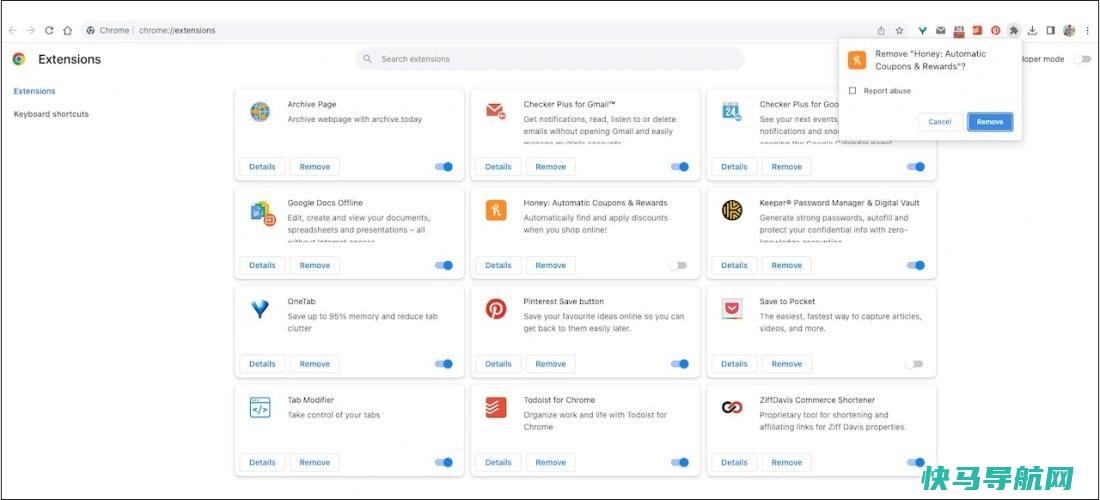Disable Google Docs Offline toggle
This screenshot has width=1100, height=500.
(x=444, y=265)
